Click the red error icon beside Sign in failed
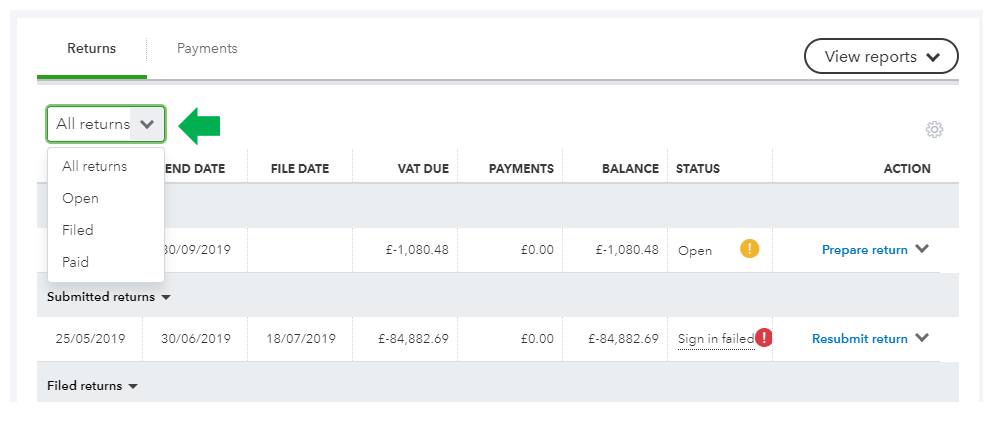The image size is (991, 425). tap(765, 338)
